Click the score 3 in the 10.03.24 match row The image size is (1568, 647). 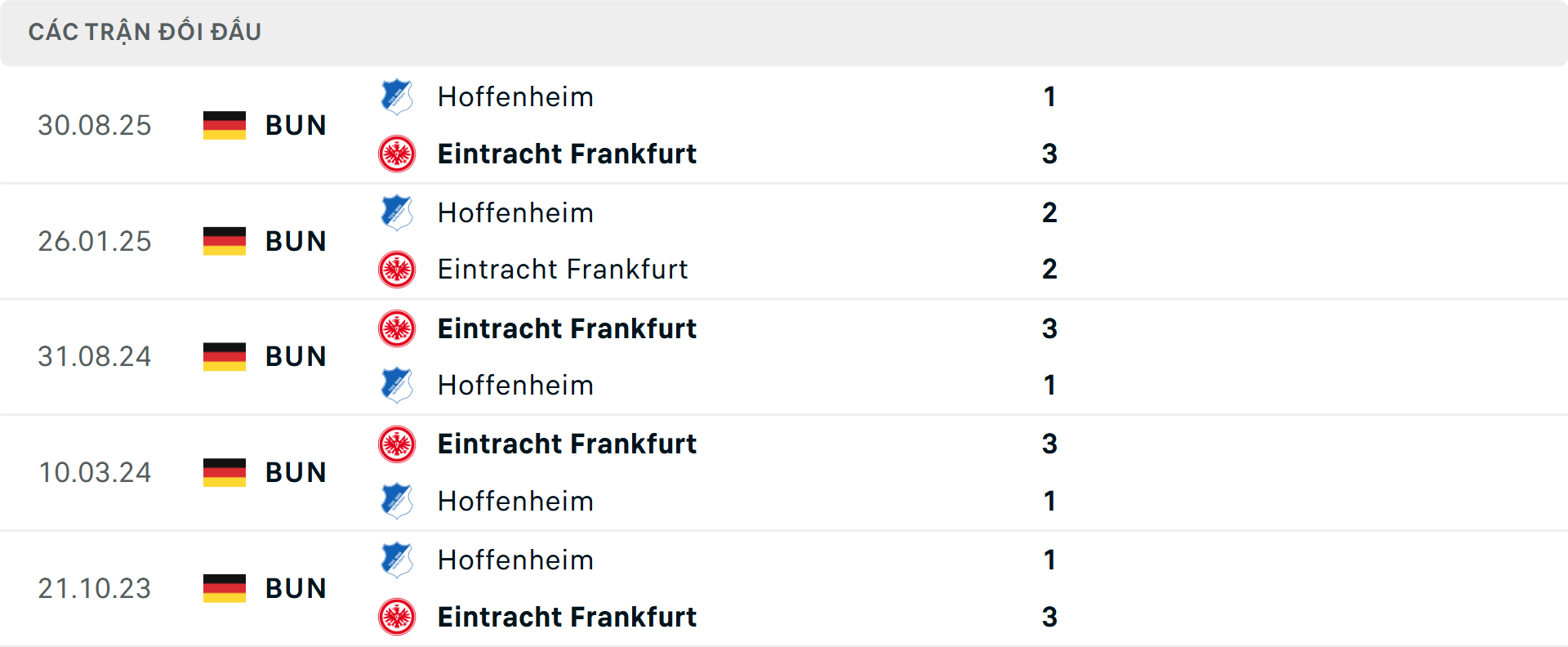1050,444
